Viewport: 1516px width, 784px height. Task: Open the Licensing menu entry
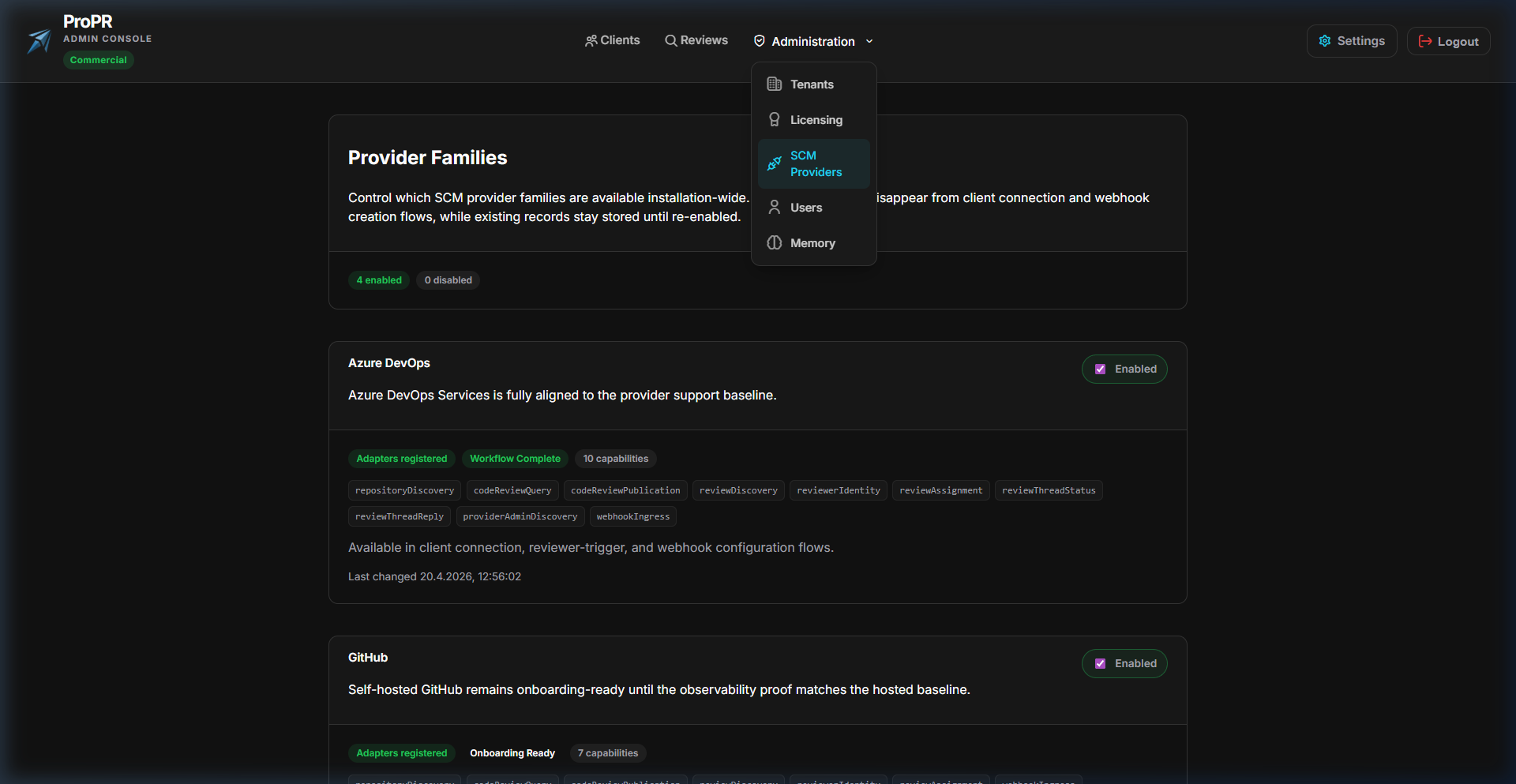click(x=814, y=120)
